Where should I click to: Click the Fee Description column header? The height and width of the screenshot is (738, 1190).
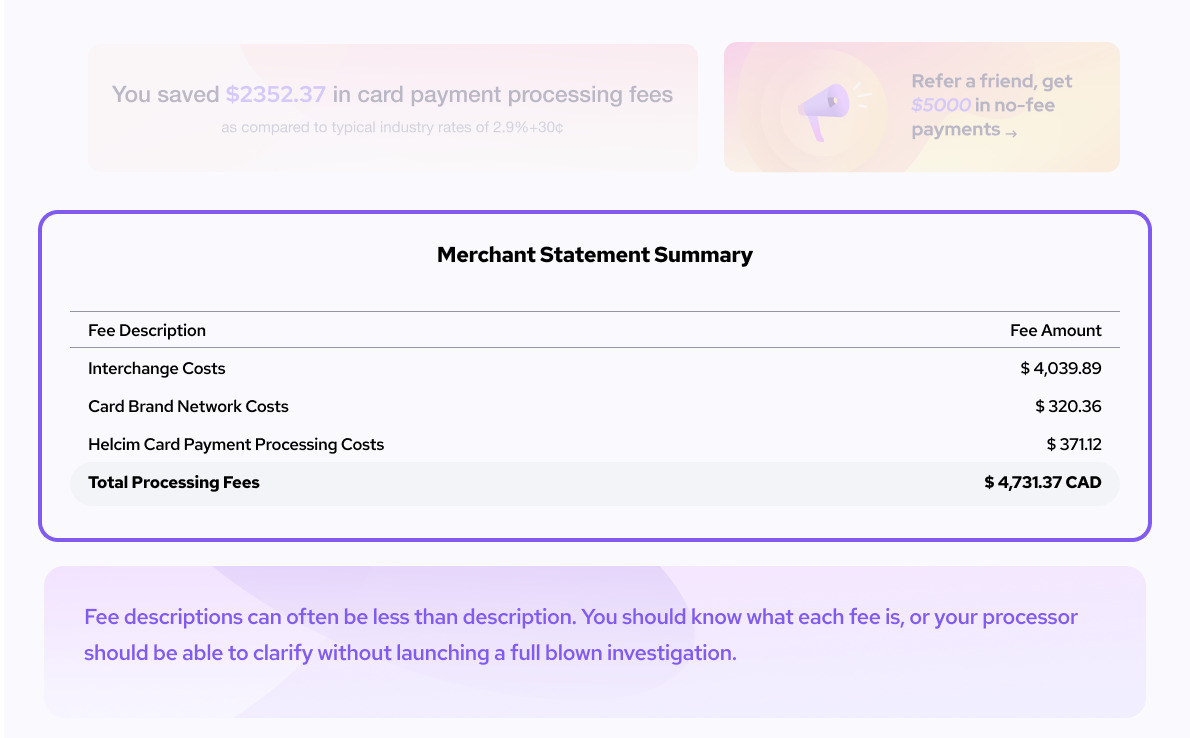[146, 330]
